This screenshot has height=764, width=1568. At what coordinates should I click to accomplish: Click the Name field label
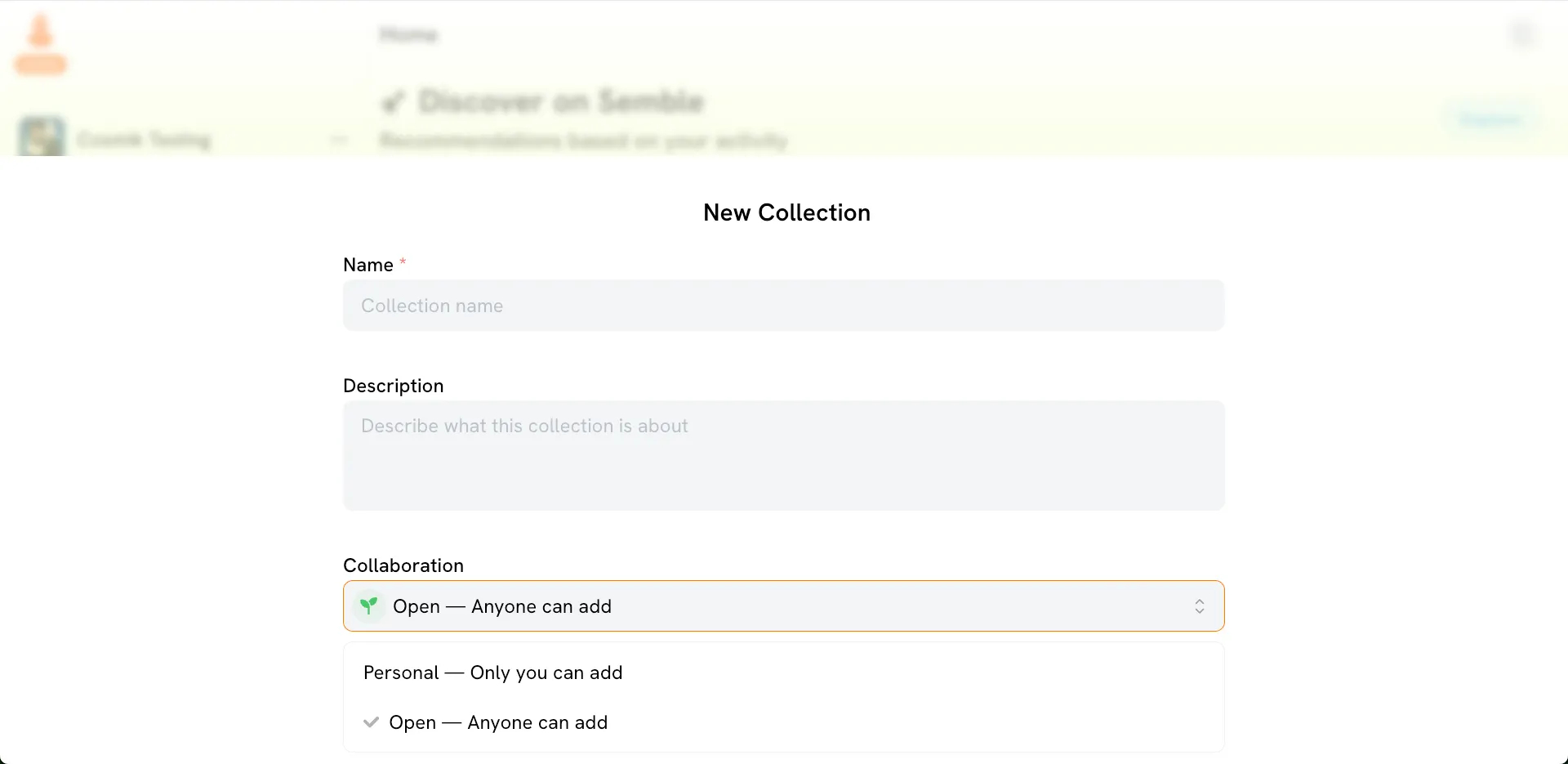[368, 265]
